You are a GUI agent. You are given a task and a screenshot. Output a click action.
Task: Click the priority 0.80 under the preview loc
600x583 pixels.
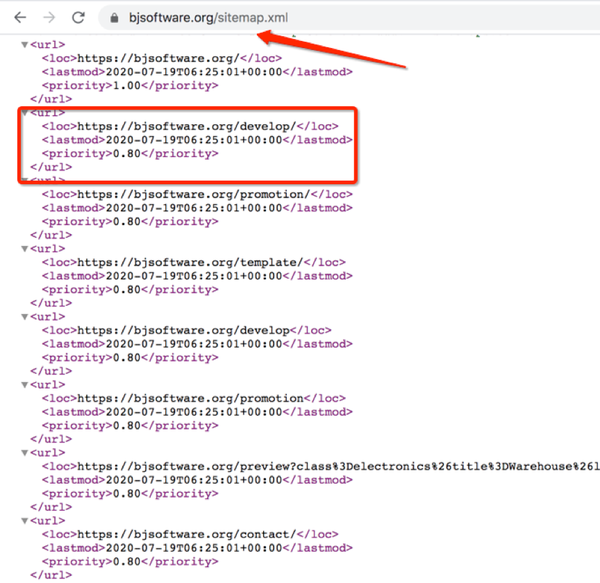coord(127,493)
